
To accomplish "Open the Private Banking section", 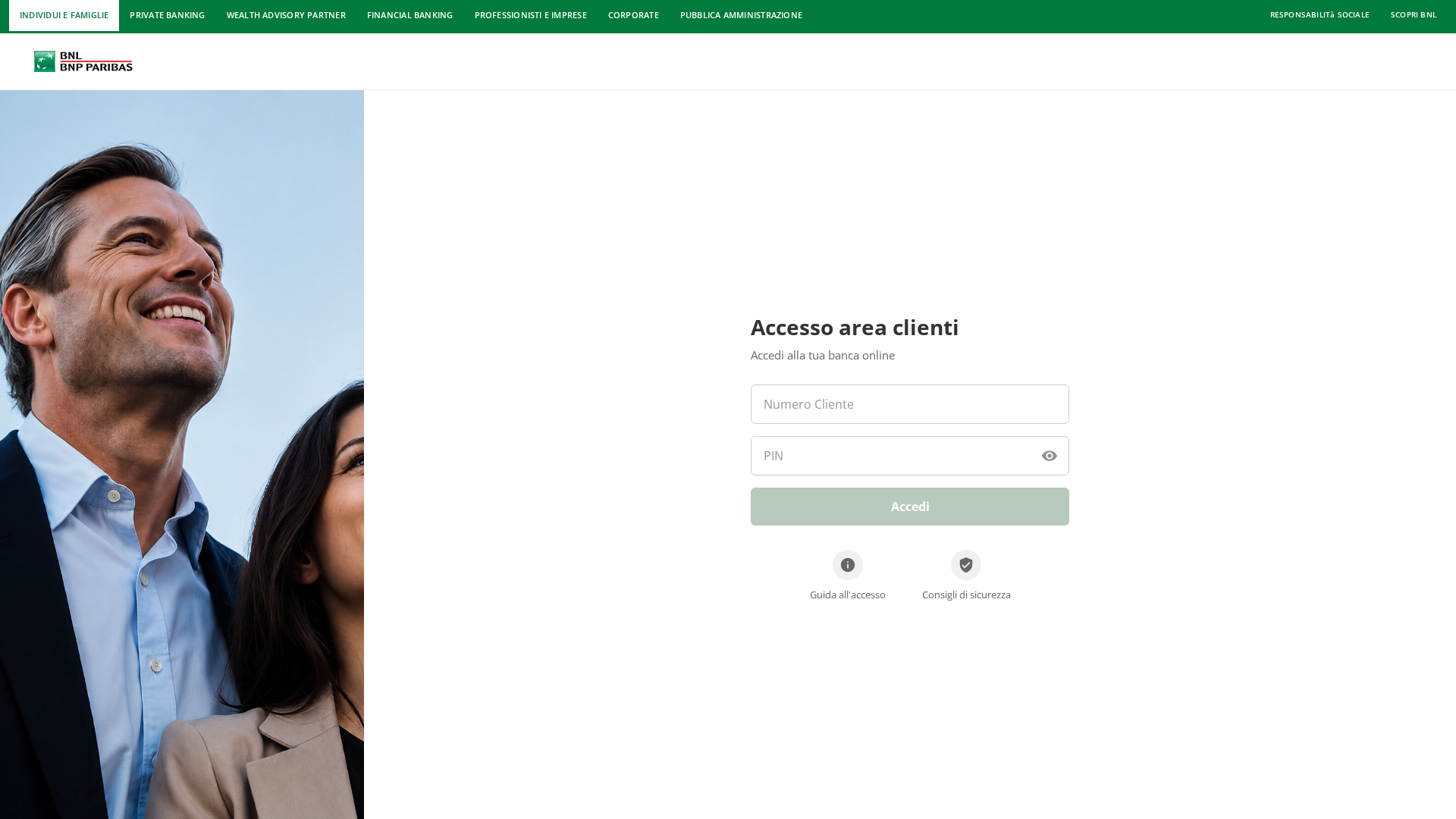I will [x=167, y=15].
